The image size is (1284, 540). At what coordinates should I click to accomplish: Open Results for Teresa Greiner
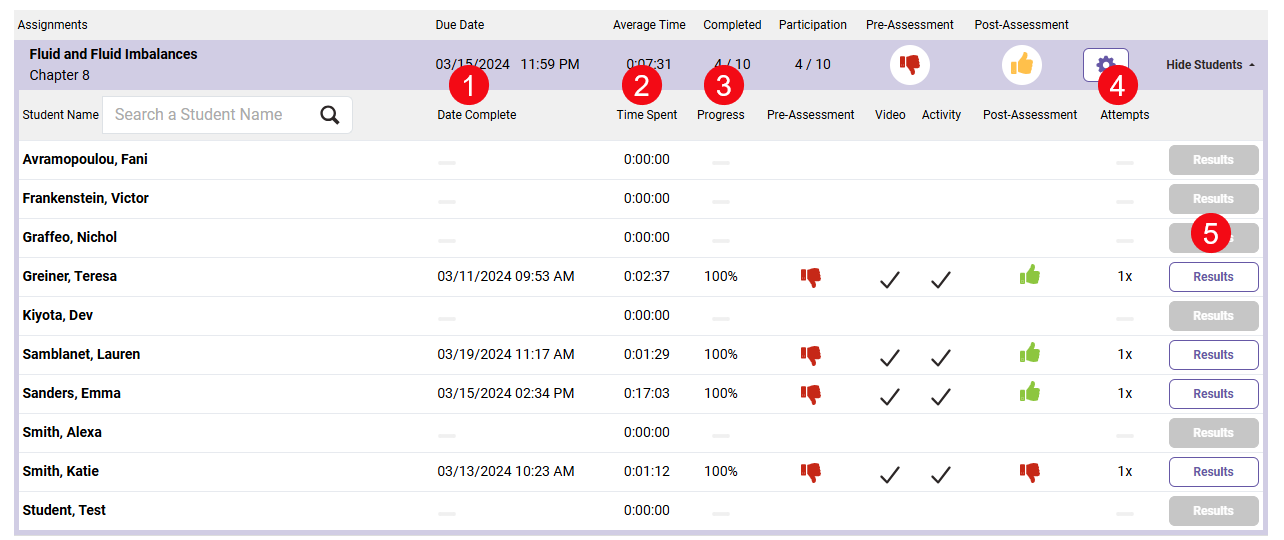tap(1213, 277)
